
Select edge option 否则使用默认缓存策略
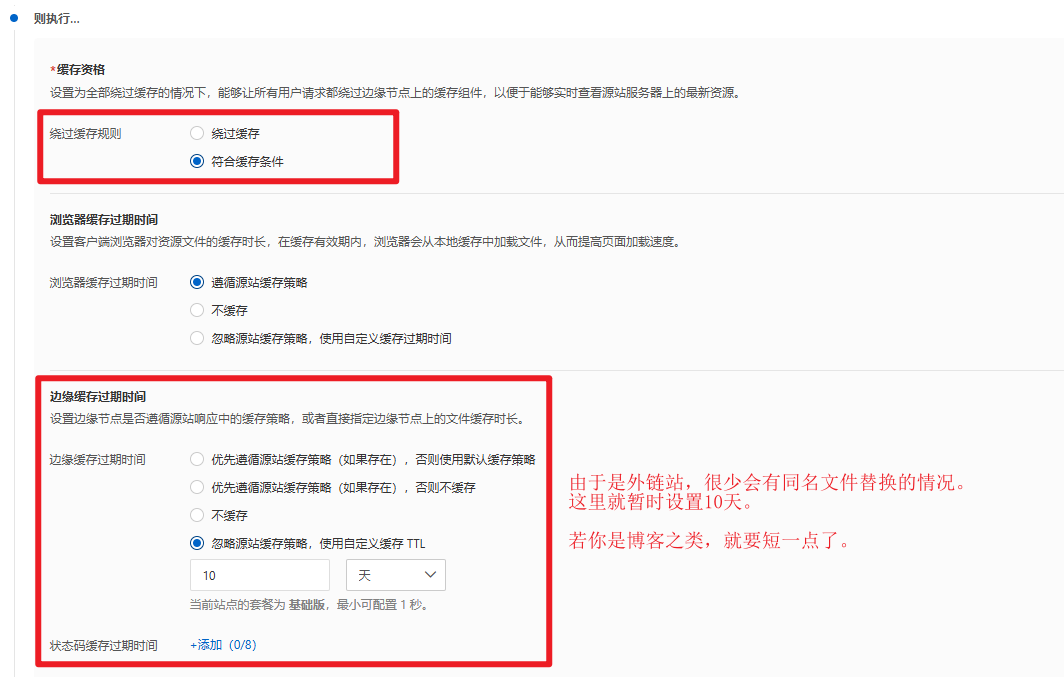tap(197, 460)
